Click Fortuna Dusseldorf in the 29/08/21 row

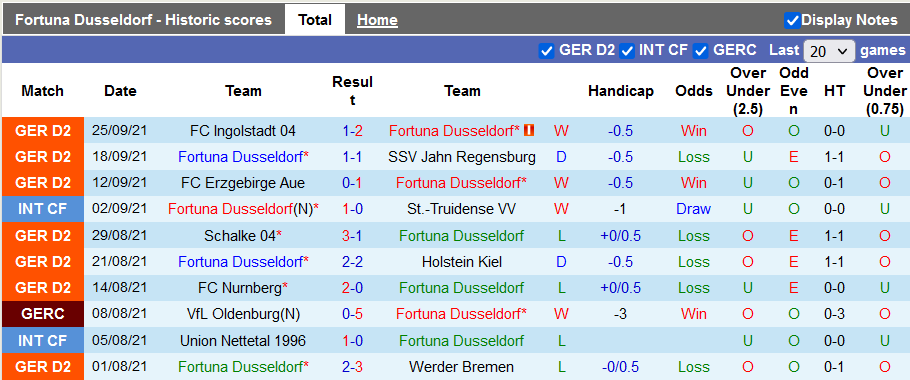click(461, 236)
